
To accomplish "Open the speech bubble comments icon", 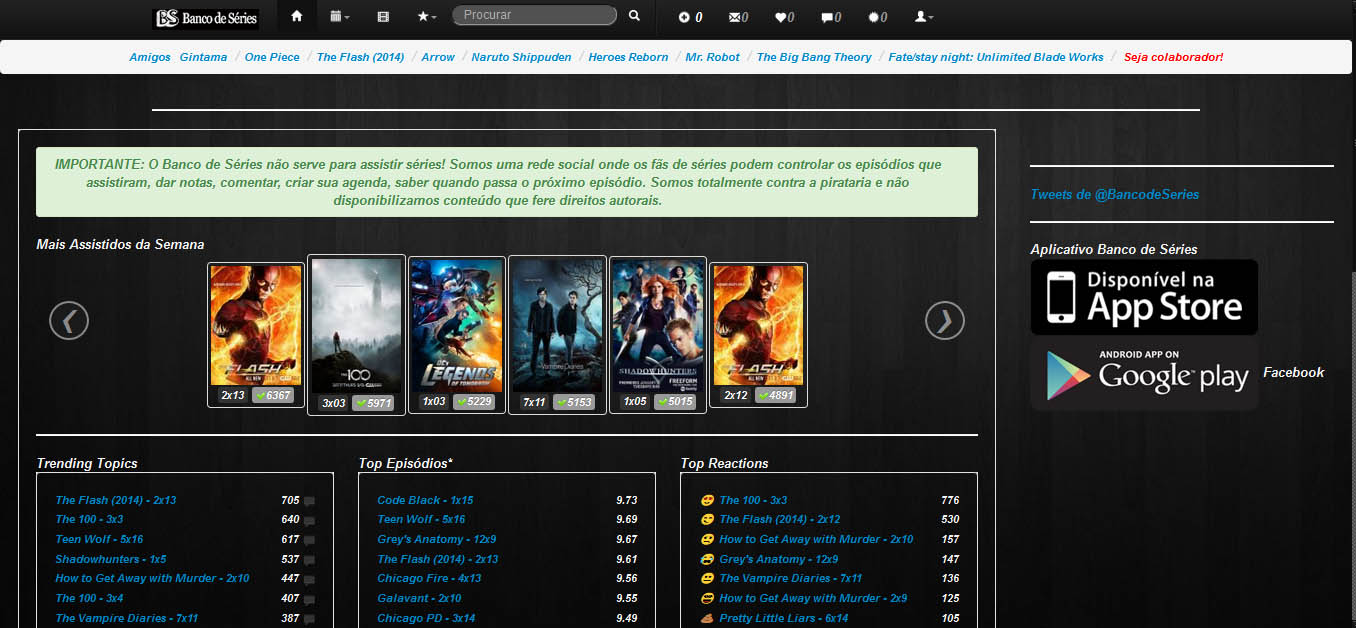I will [831, 17].
